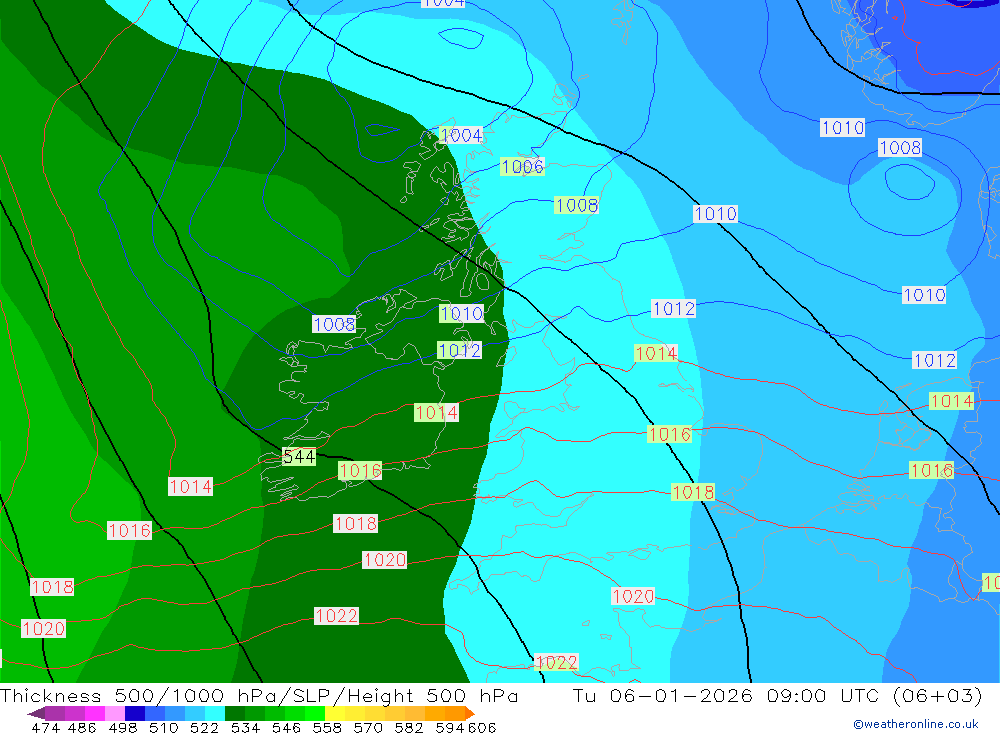Click the legend value 582
Screen dimensions: 1000x733
408,727
